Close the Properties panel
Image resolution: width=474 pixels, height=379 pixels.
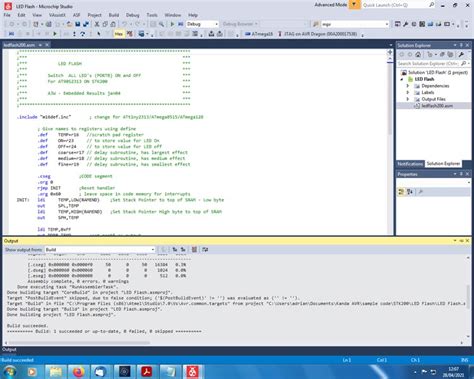tap(467, 174)
